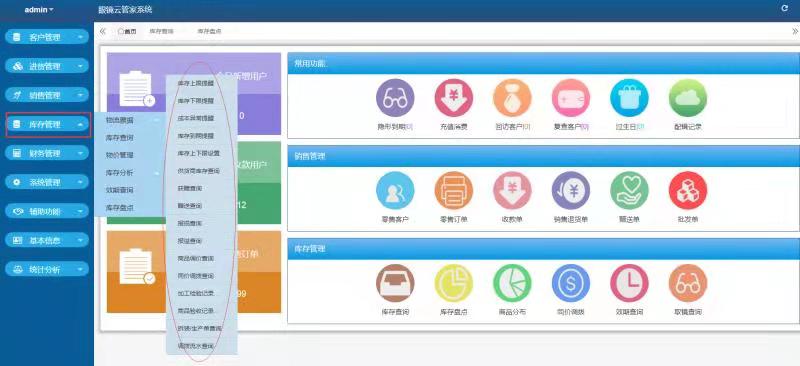
Task: Expand the 统计分析 sidebar menu
Action: pos(47,269)
